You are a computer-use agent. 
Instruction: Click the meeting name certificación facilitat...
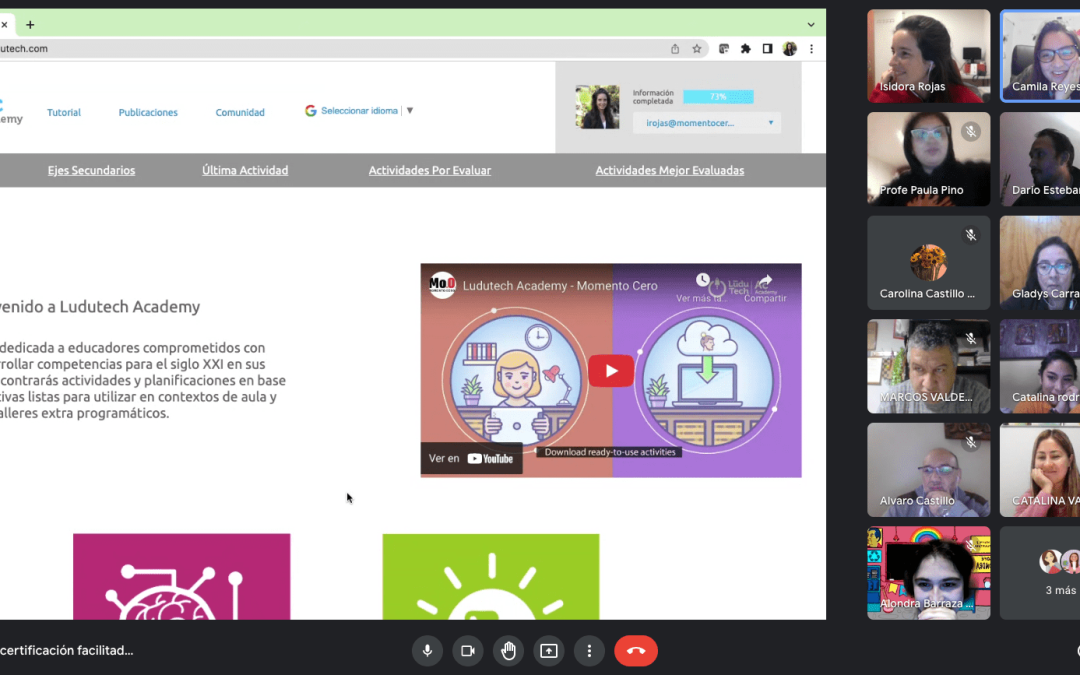coord(67,650)
